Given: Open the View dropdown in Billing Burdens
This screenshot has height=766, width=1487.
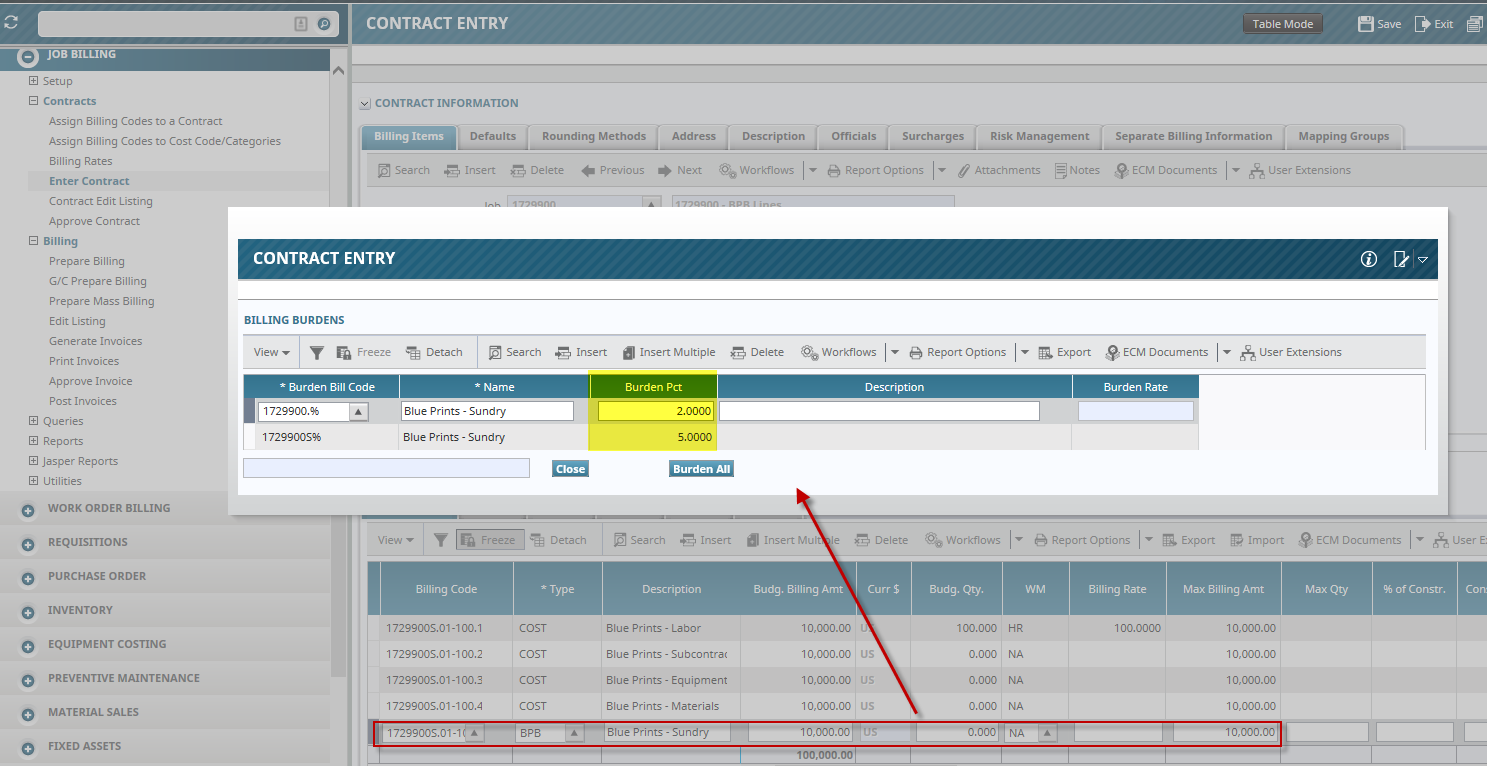Looking at the screenshot, I should click(x=270, y=352).
